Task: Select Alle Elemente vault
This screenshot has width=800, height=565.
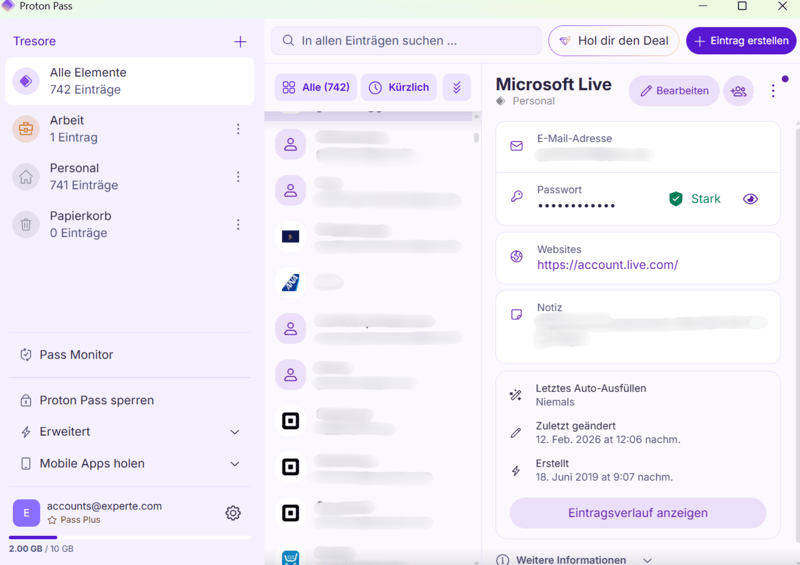Action: (x=130, y=81)
